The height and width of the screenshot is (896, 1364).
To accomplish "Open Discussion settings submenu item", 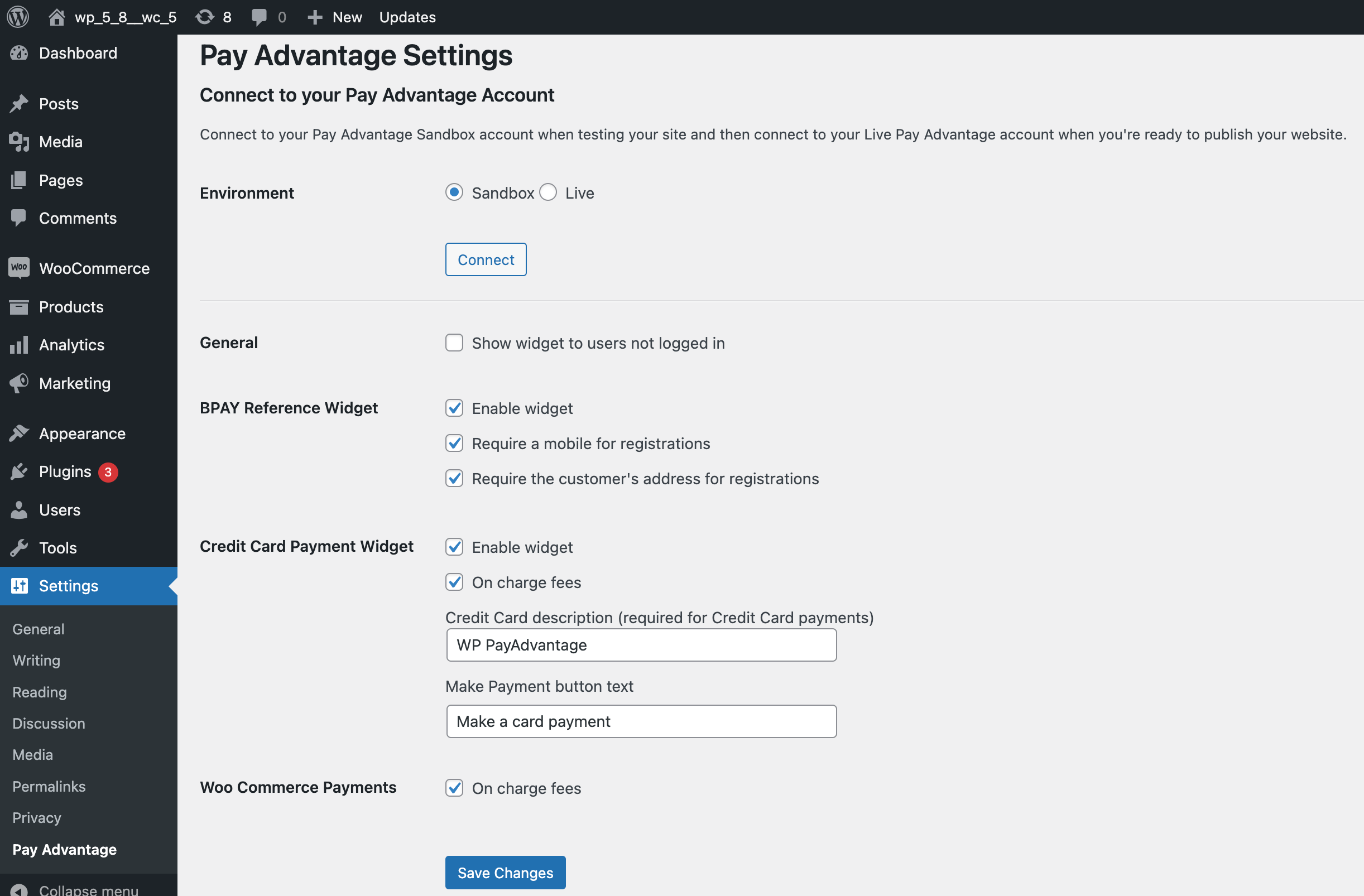I will [x=49, y=724].
